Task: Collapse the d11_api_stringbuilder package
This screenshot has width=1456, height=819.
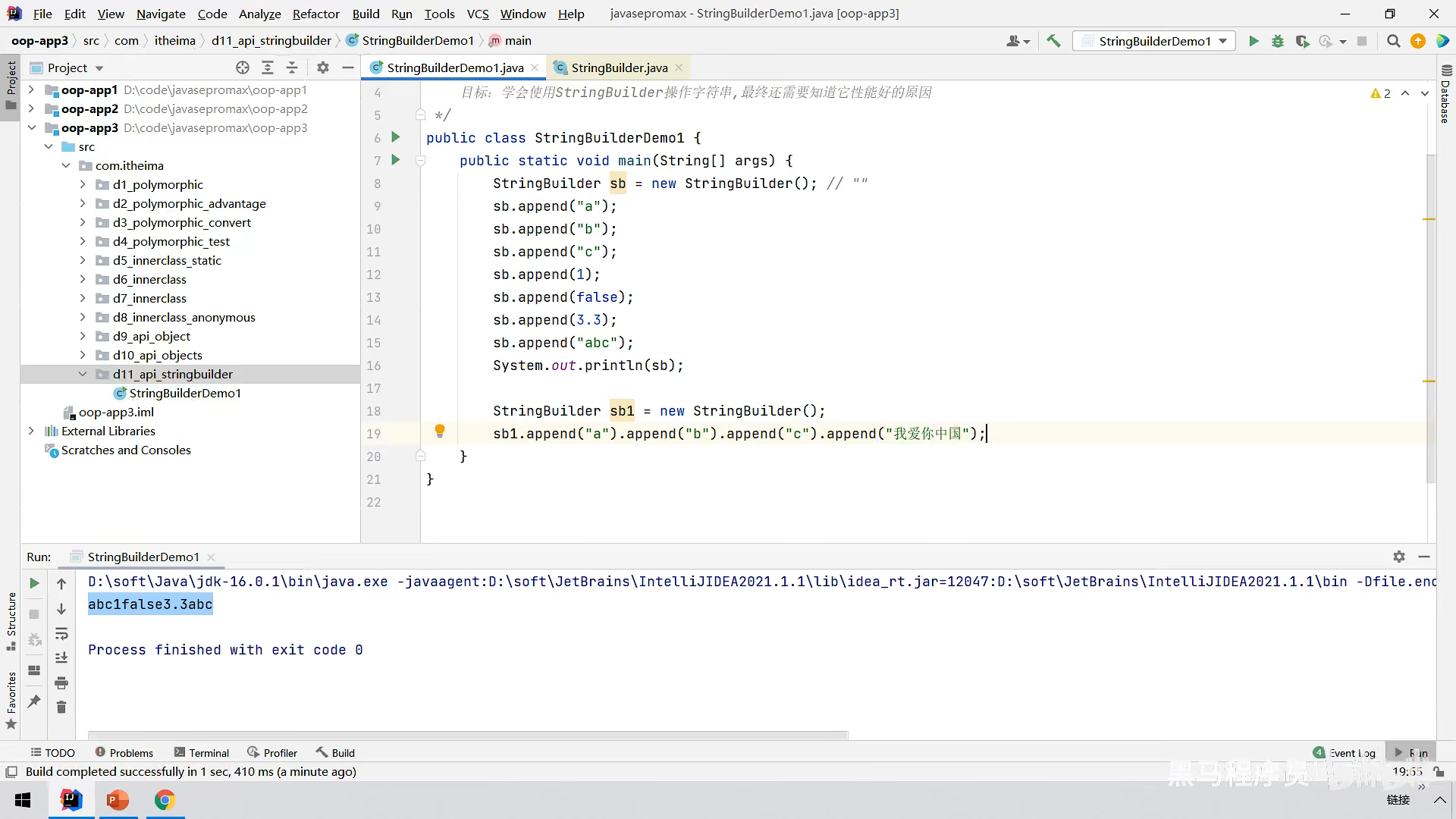Action: click(83, 374)
